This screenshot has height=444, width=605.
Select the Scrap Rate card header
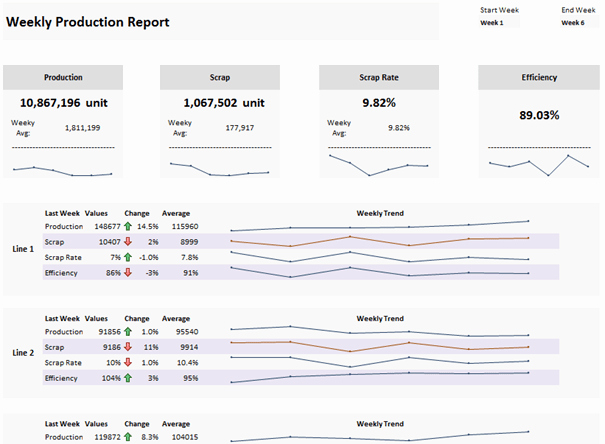point(379,78)
